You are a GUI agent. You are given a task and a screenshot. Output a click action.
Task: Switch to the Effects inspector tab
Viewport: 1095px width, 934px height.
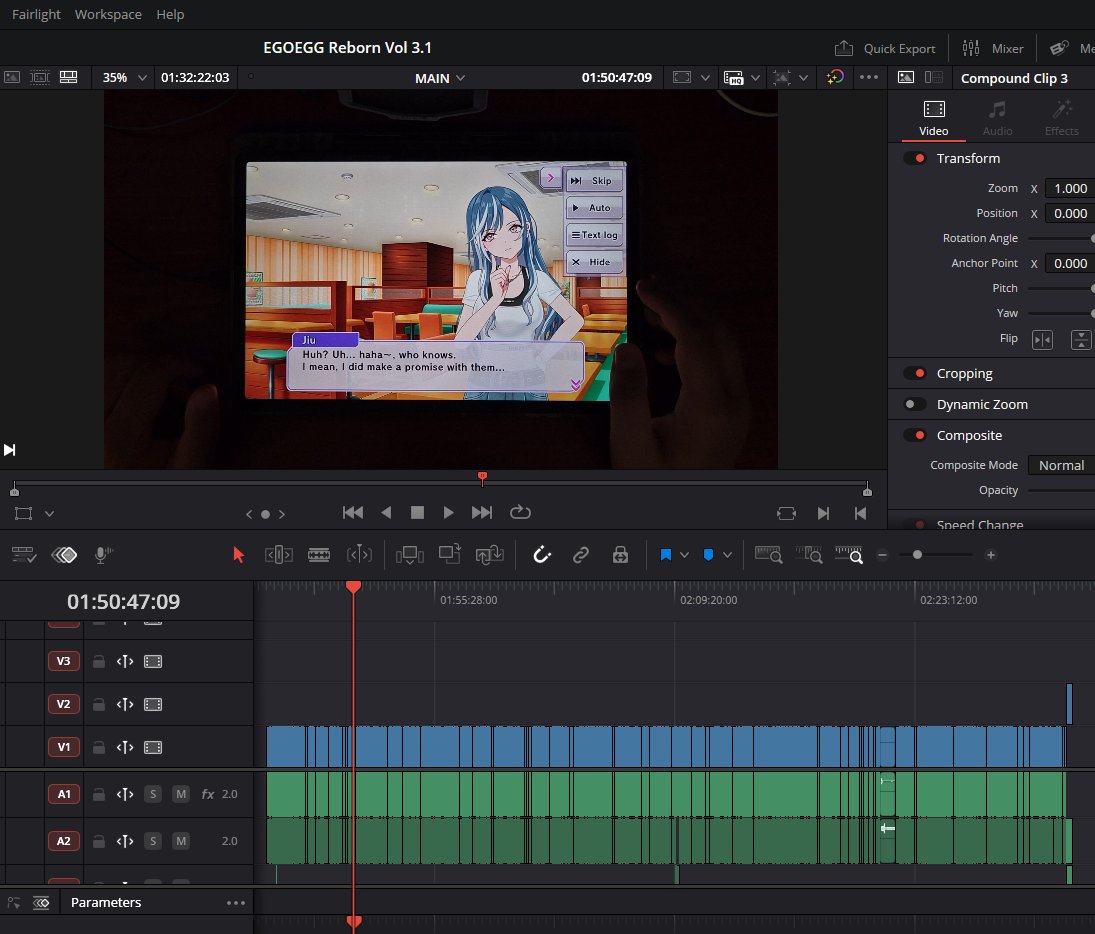[1061, 118]
